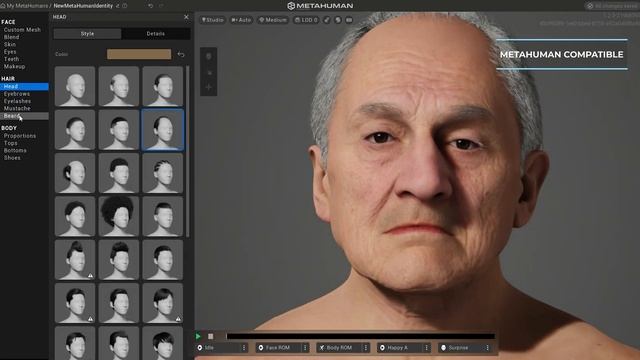Click the info icon beside the identity name
640x360 pixels.
pos(125,6)
